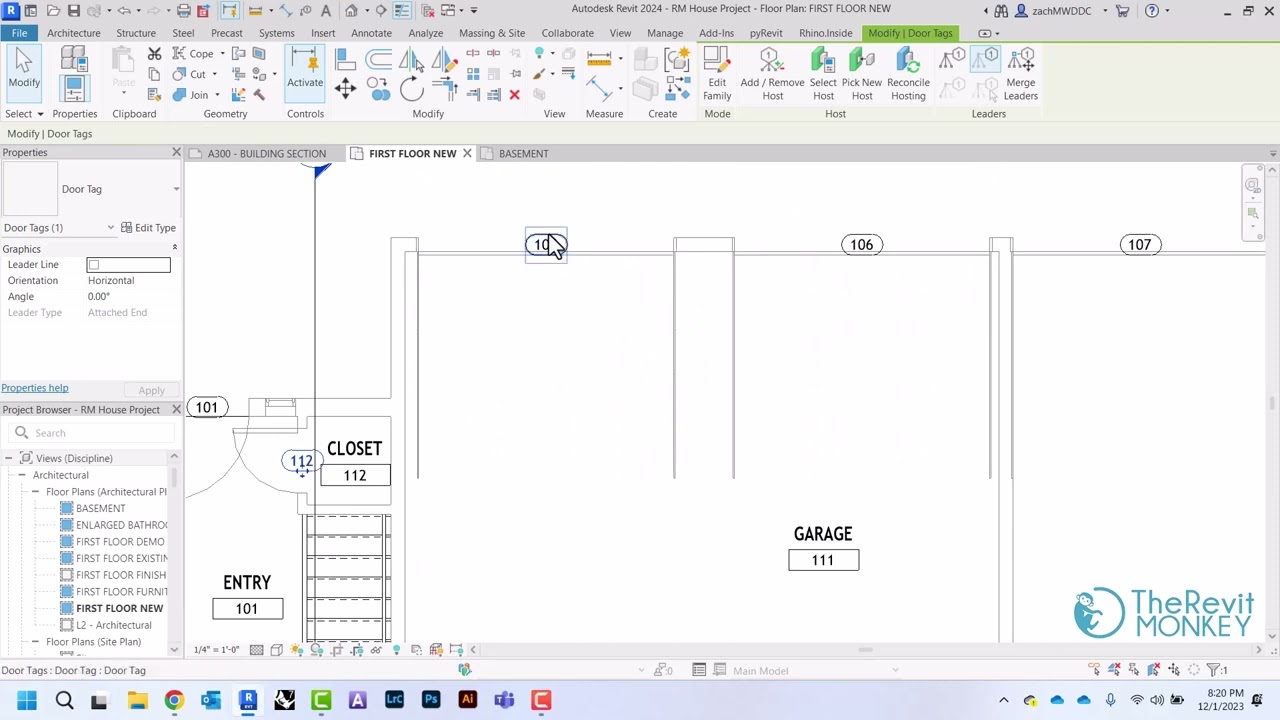Click the Rotate tool icon
The height and width of the screenshot is (720, 1280).
412,89
